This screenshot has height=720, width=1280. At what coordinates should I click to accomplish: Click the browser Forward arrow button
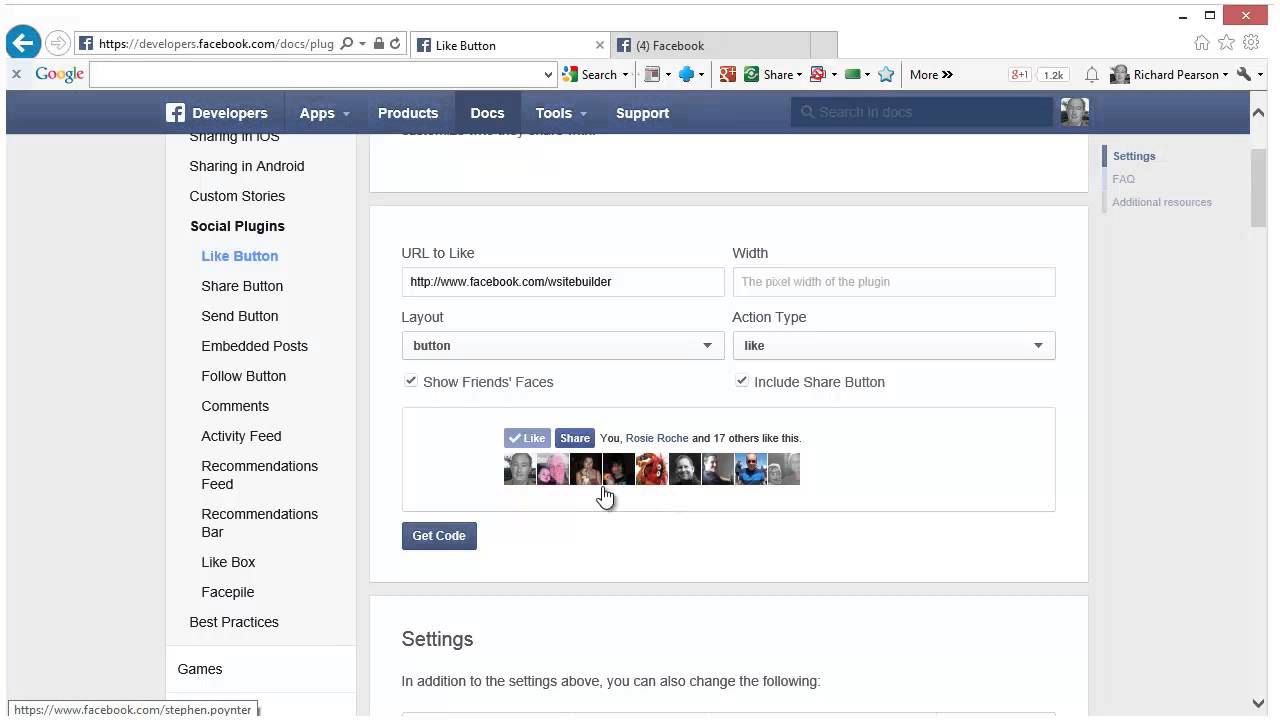coord(57,43)
